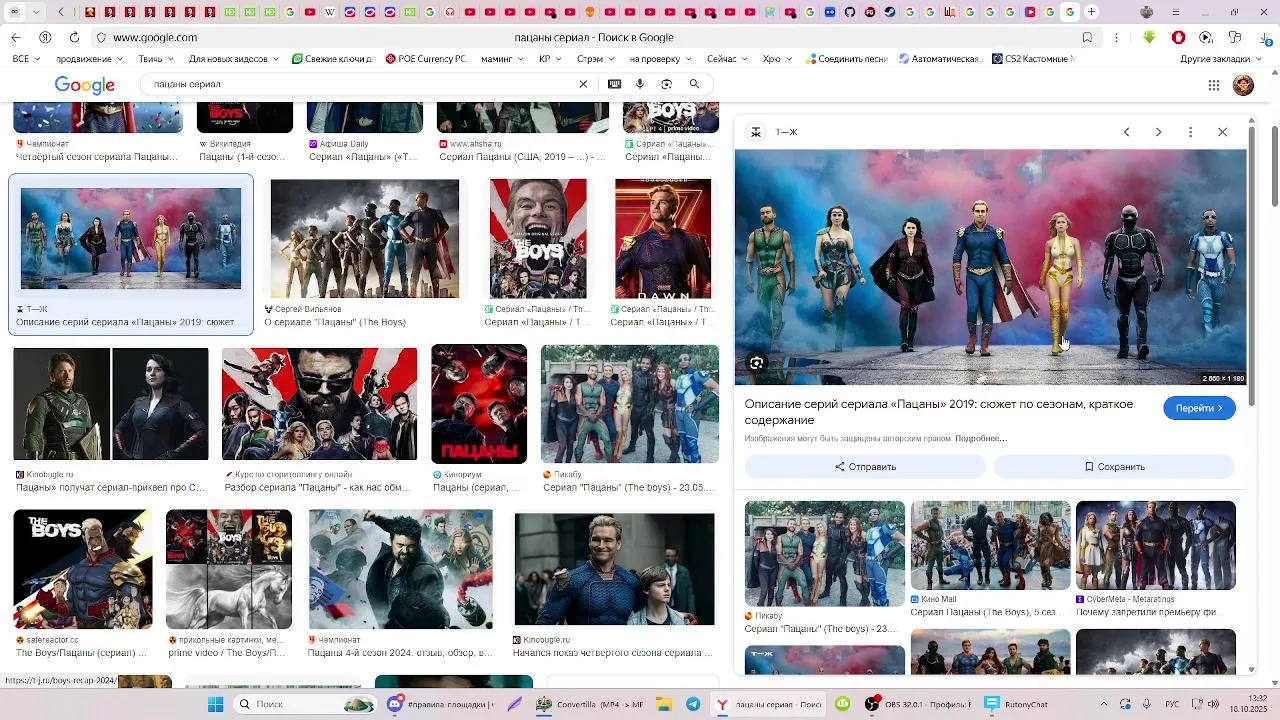Screen dimensions: 1280x720
Task: Click the Google logo
Action: coord(84,85)
